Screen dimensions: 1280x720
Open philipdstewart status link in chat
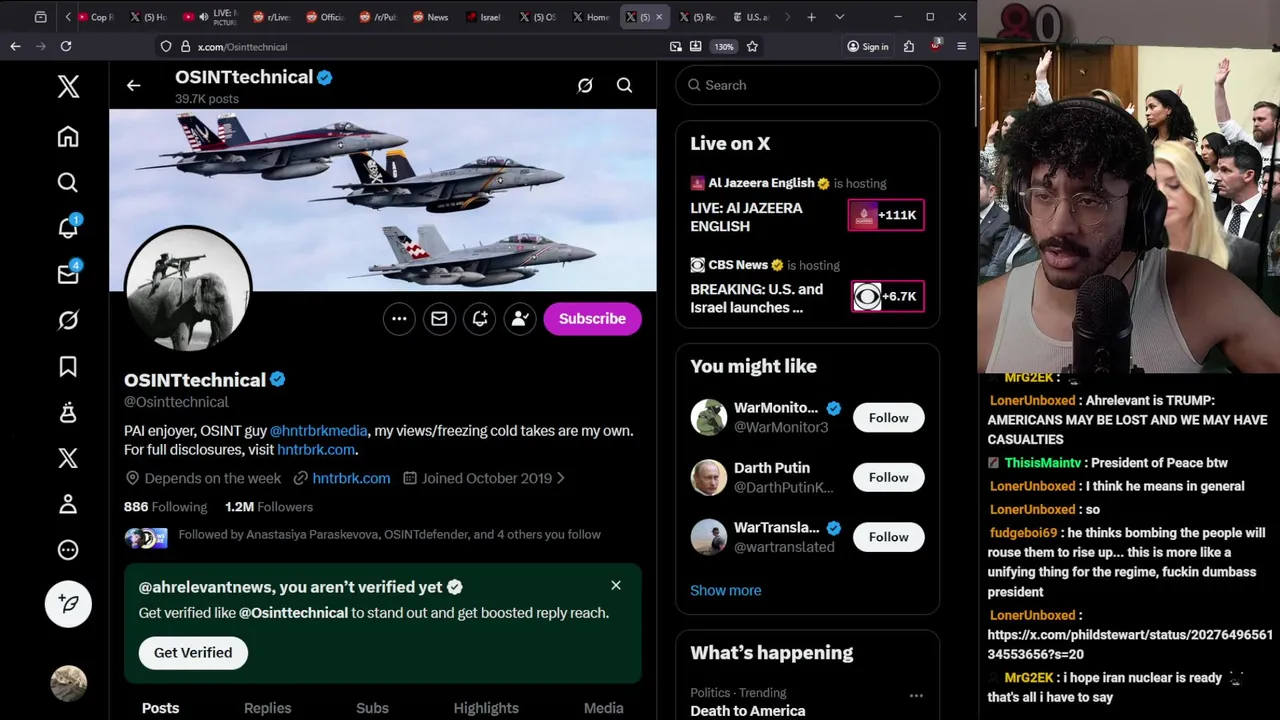click(x=1130, y=645)
